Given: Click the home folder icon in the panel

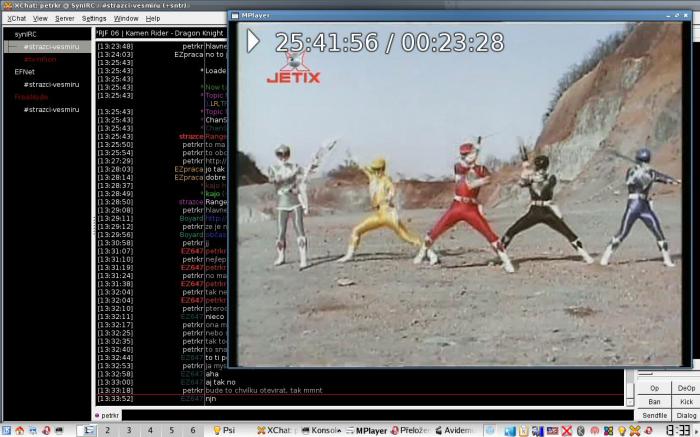Looking at the screenshot, I should point(19,430).
